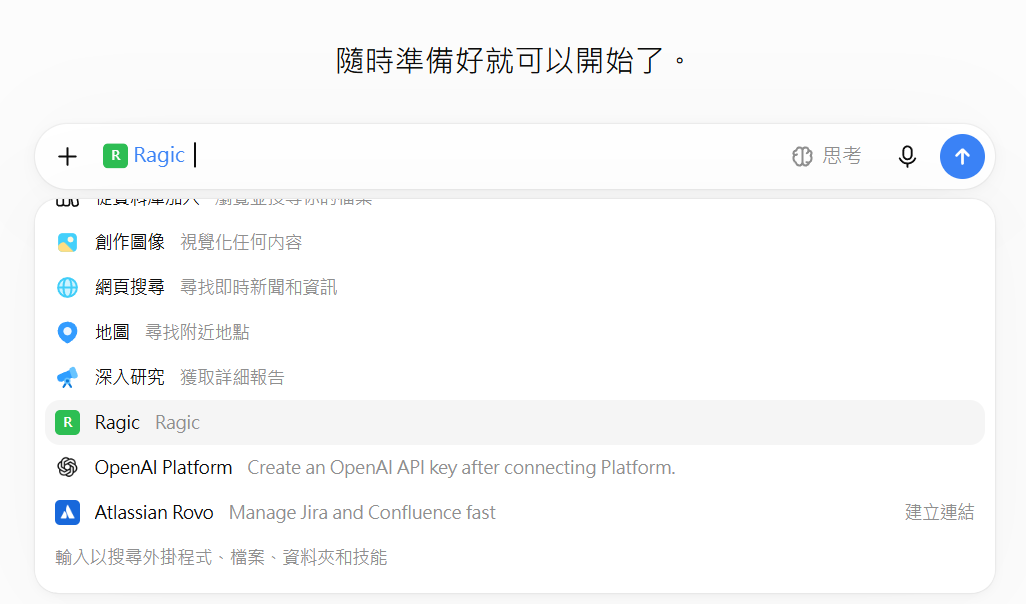The image size is (1026, 604).
Task: Click the blue Atlassian Rovo icon
Action: [x=67, y=512]
